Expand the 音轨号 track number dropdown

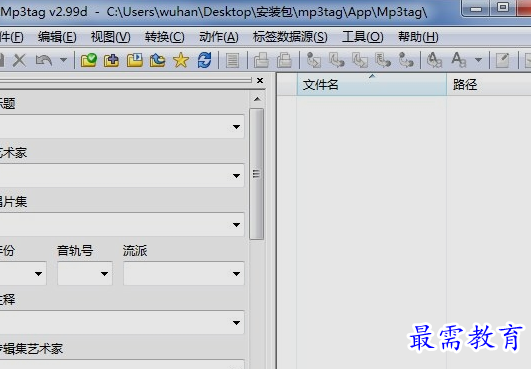(x=104, y=274)
